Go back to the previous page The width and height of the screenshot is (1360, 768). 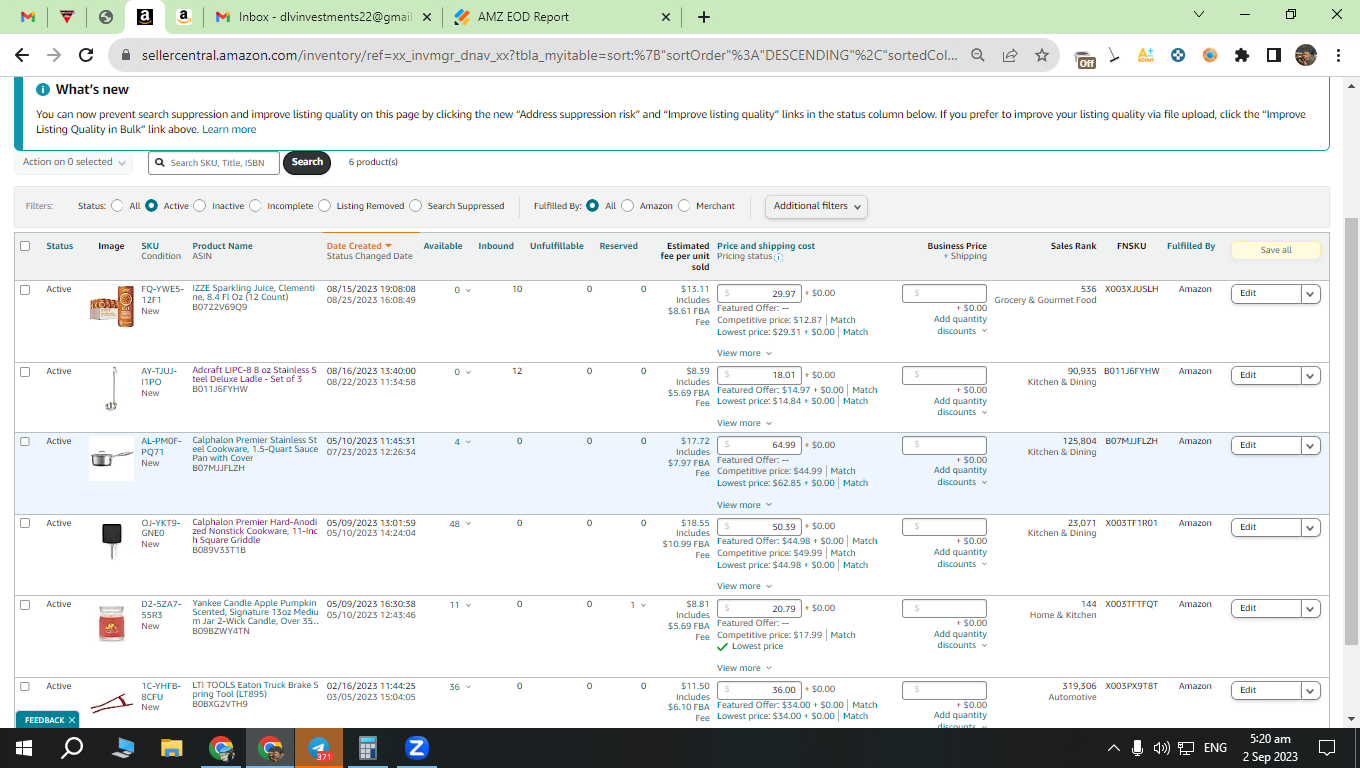[x=23, y=56]
